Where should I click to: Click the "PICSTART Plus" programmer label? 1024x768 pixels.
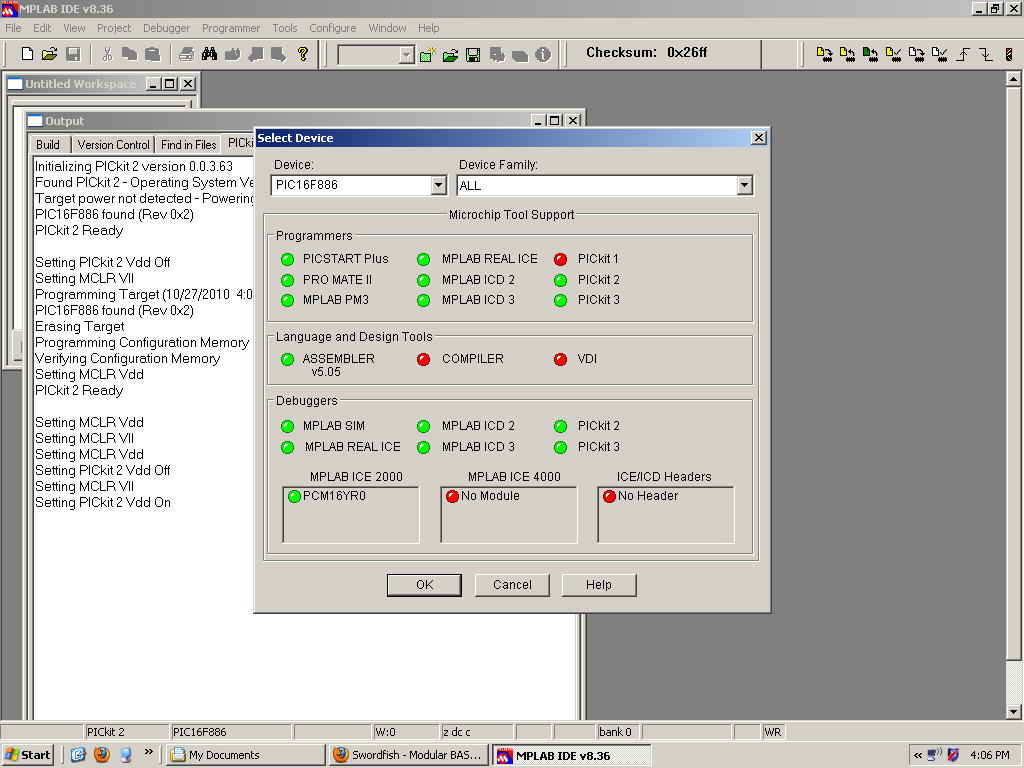pos(345,259)
